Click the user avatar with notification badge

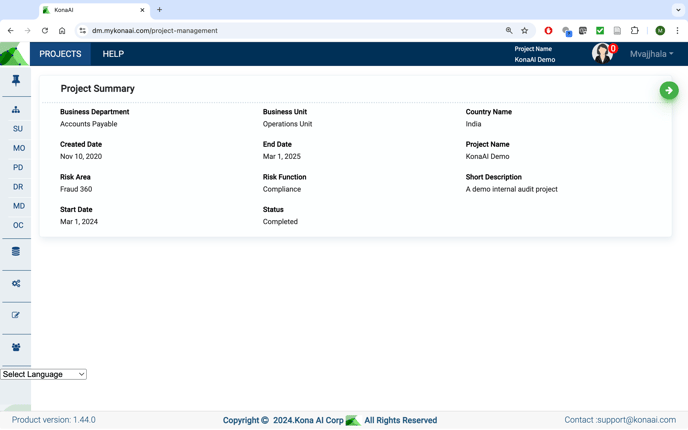pos(602,54)
